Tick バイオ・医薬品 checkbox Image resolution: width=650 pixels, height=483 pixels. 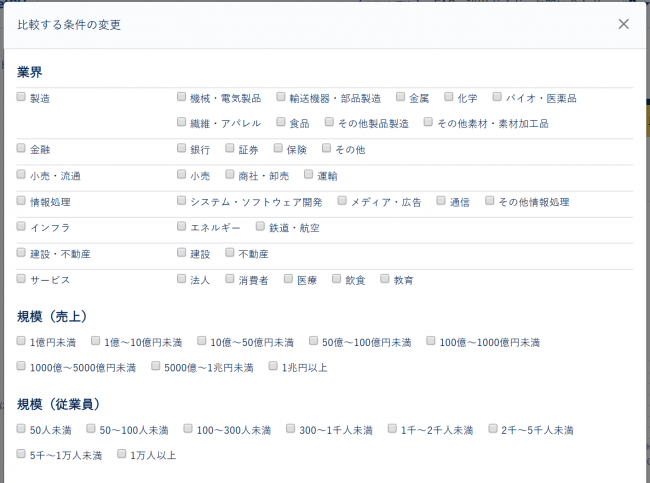(x=497, y=97)
